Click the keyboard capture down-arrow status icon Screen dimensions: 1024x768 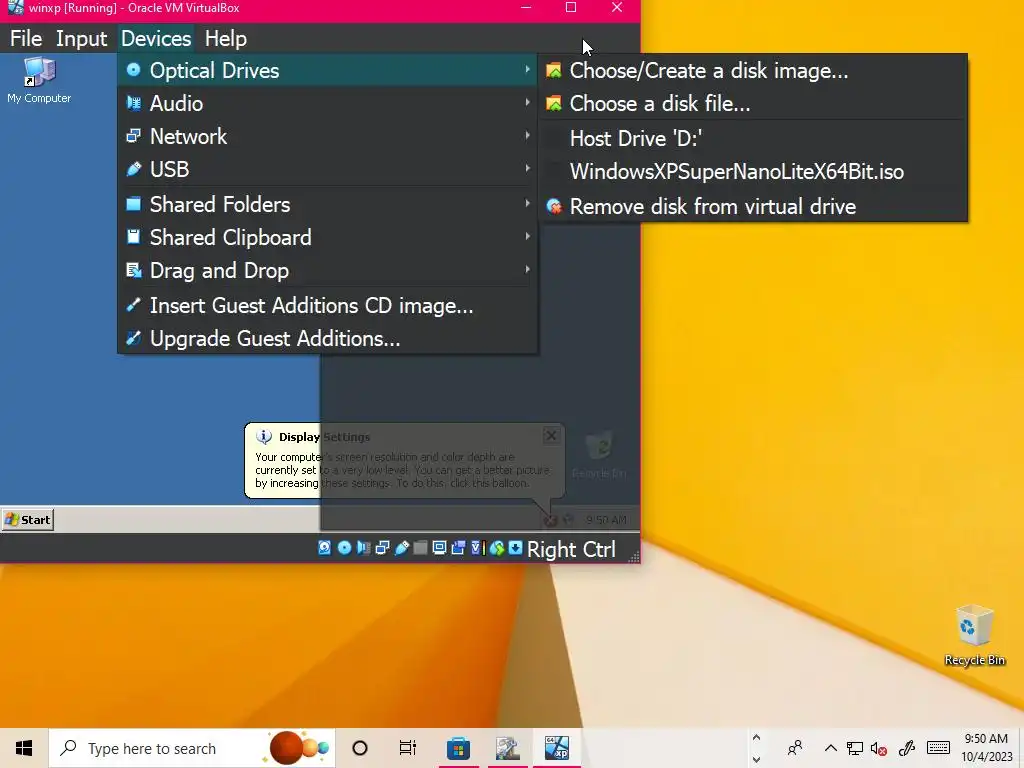[515, 548]
